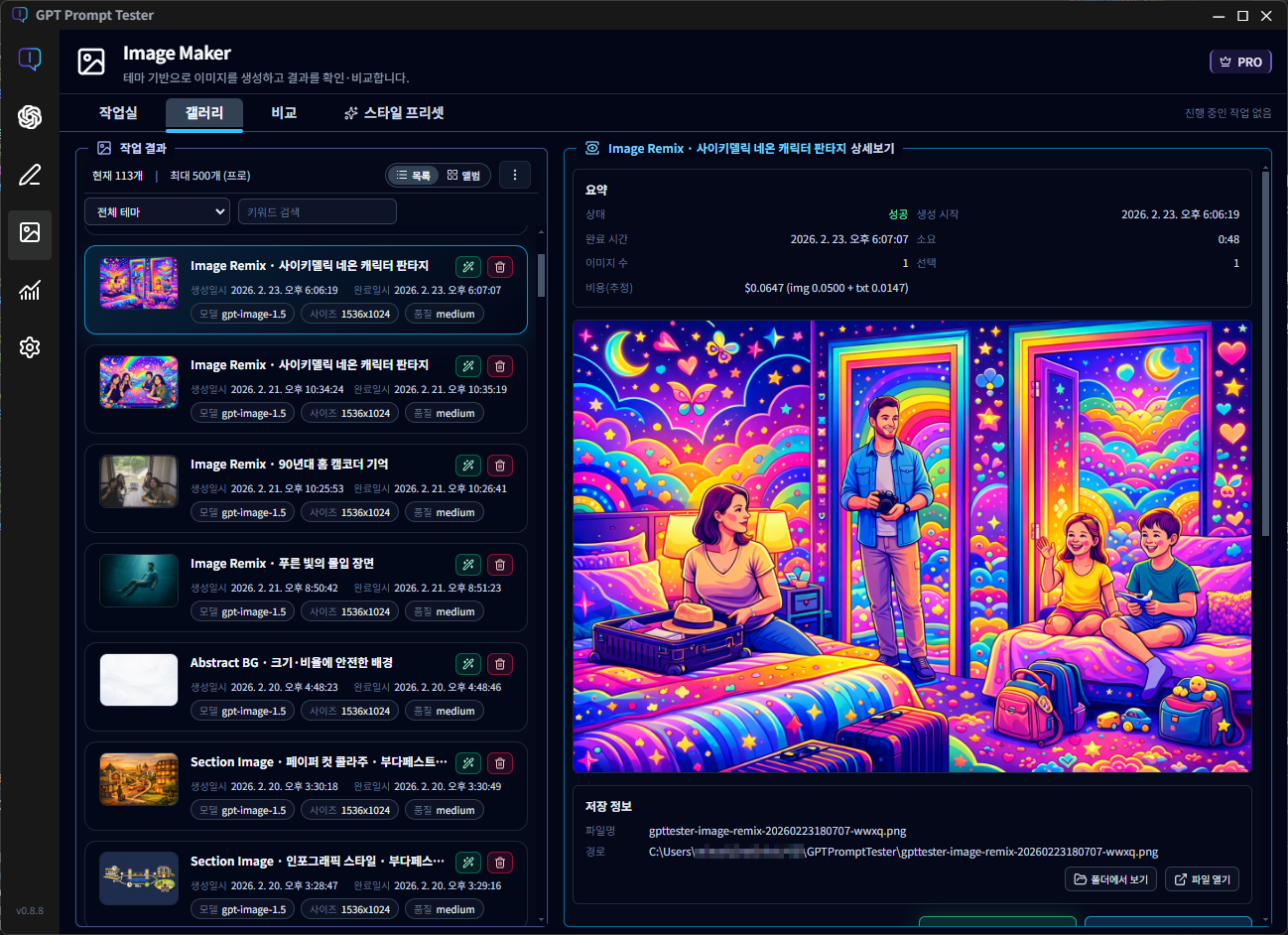
Task: Switch result view to 앨범 mode
Action: click(463, 176)
